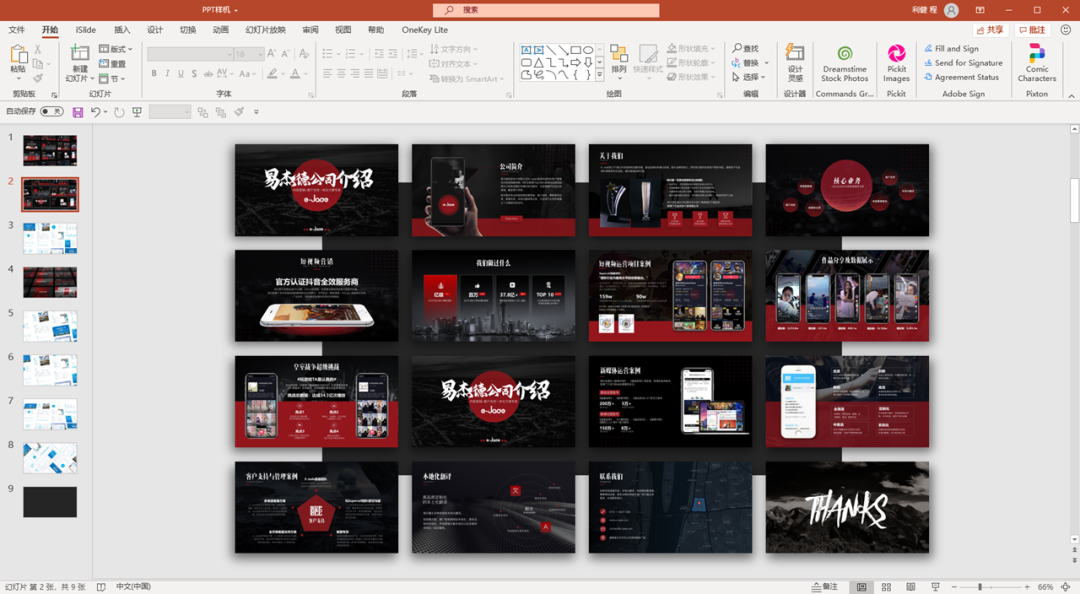Activate the Format Painter brush in clipboard group
The height and width of the screenshot is (594, 1080).
click(x=38, y=78)
